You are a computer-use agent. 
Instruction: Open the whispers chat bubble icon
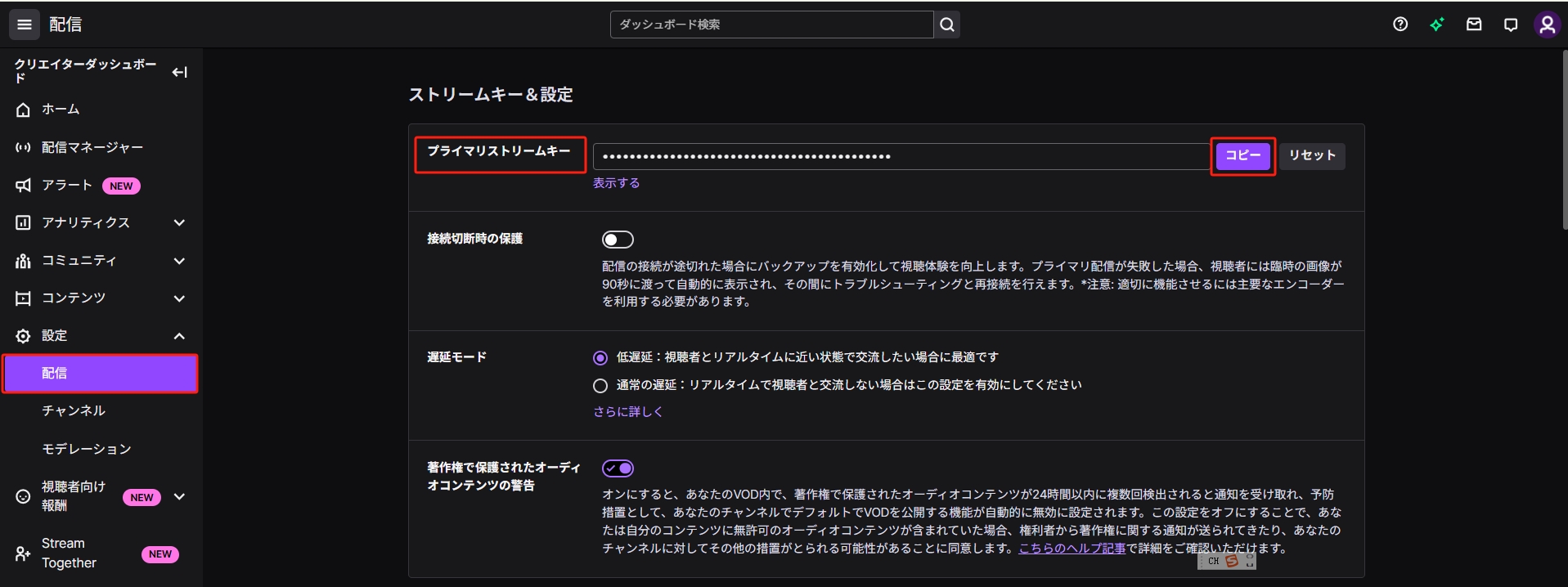point(1511,25)
